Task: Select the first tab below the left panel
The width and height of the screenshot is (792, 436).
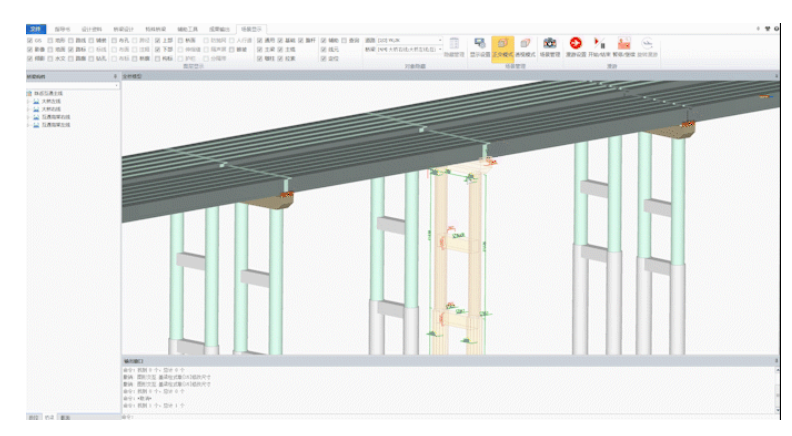Action: (x=33, y=417)
